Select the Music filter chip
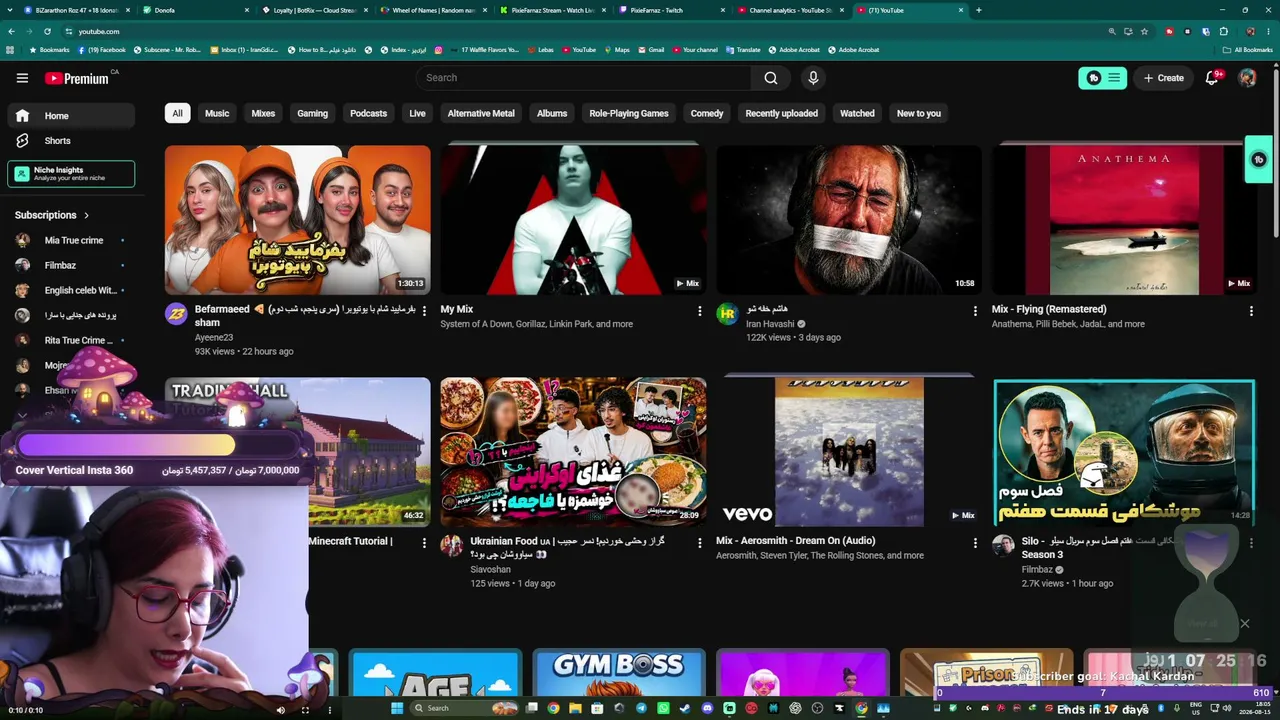Viewport: 1280px width, 720px height. (217, 114)
